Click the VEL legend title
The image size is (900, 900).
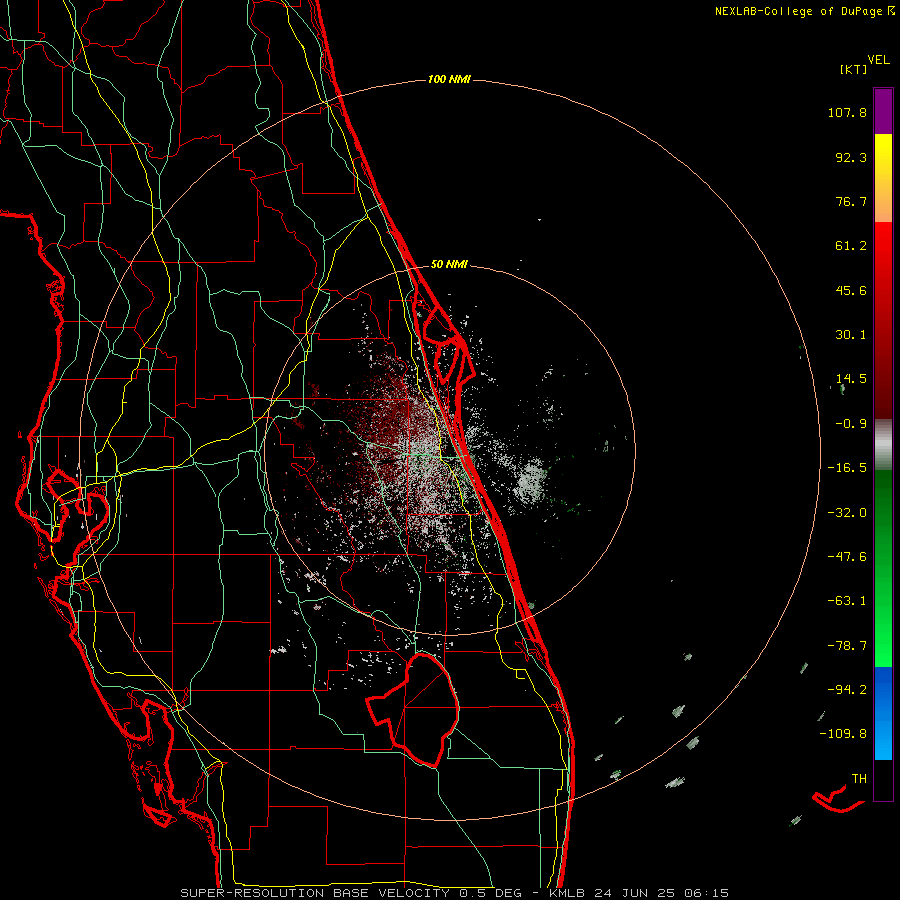pyautogui.click(x=878, y=60)
